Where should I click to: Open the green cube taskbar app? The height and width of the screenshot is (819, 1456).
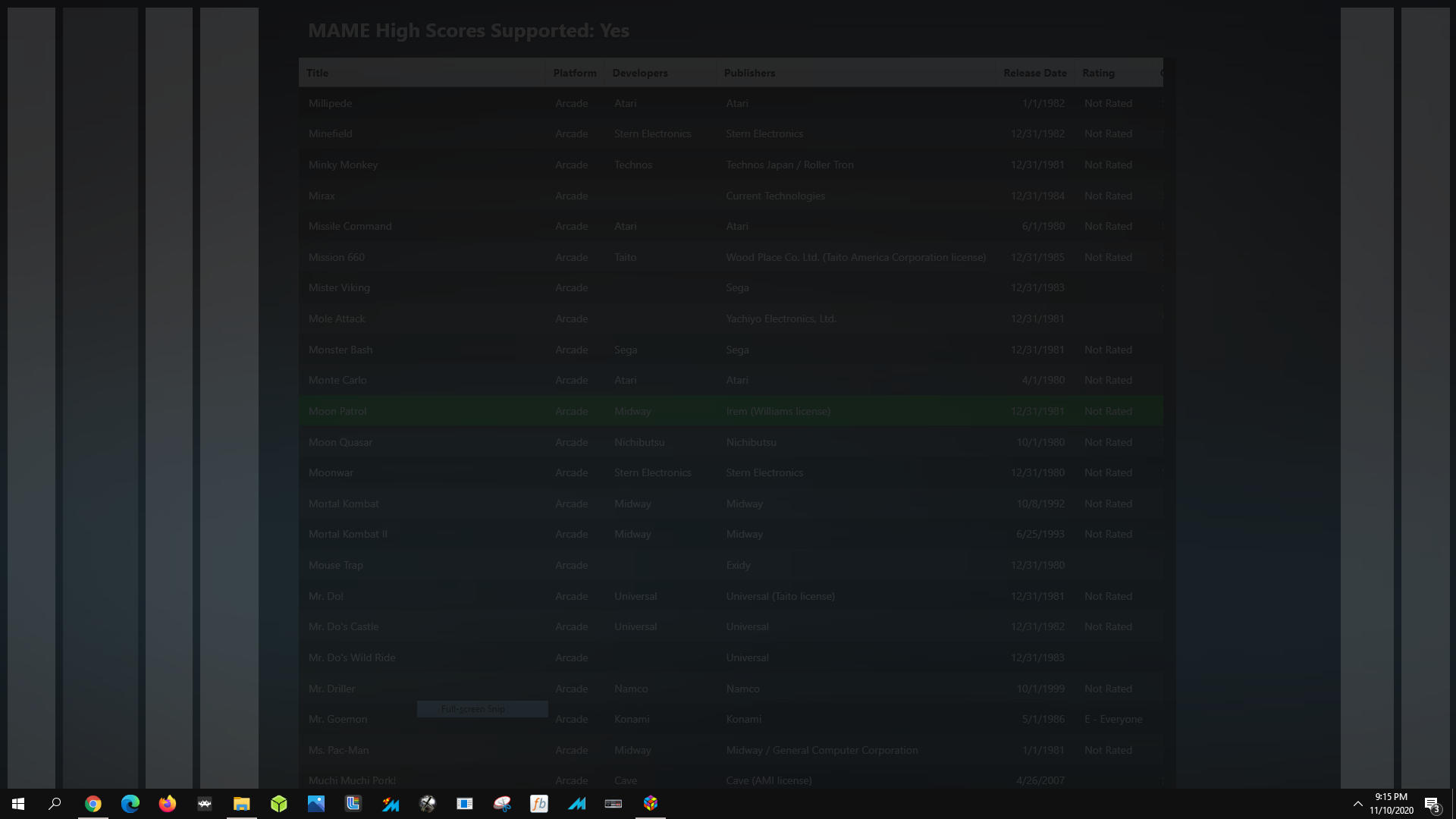click(279, 804)
